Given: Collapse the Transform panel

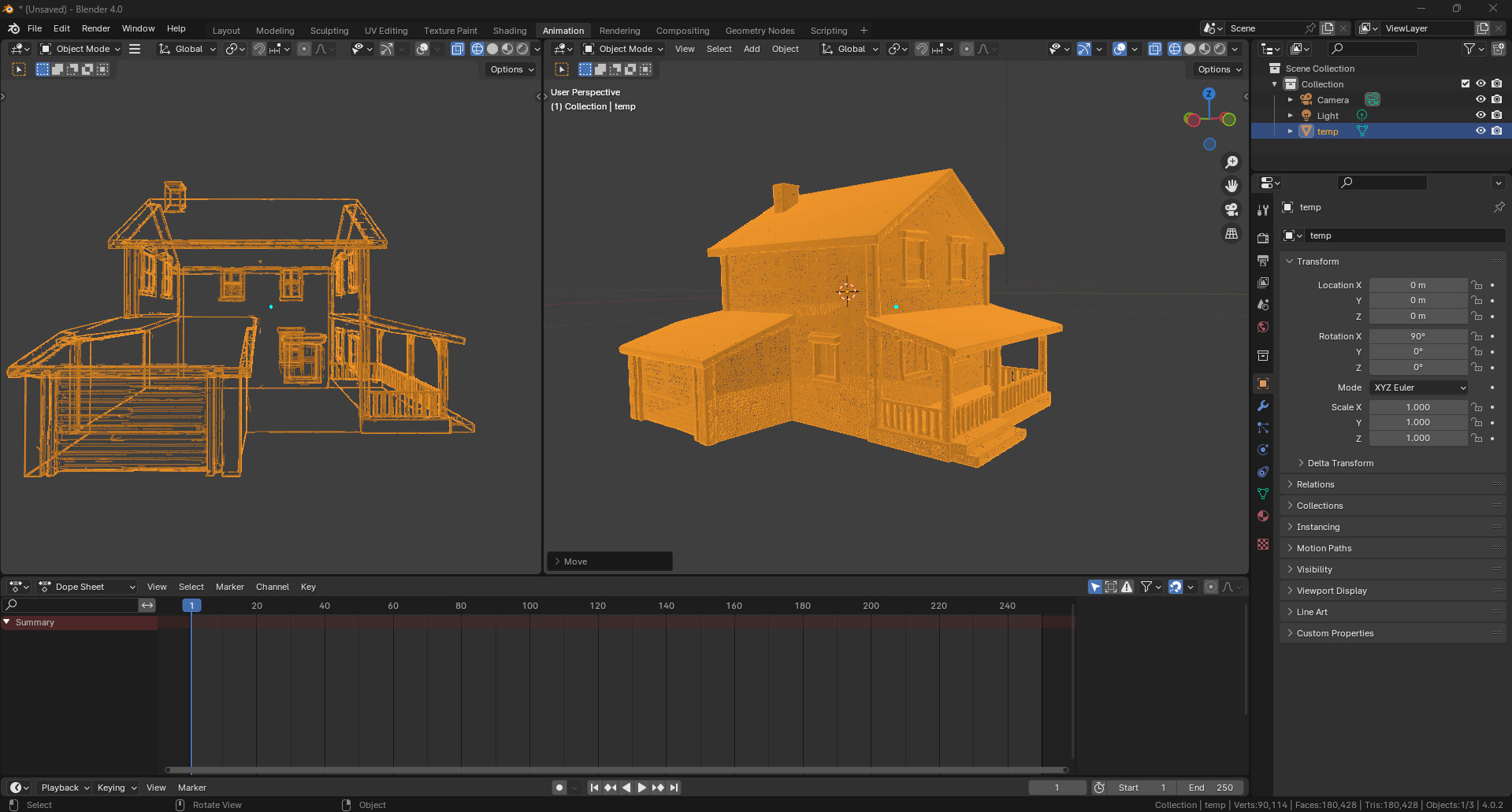Looking at the screenshot, I should [x=1393, y=261].
